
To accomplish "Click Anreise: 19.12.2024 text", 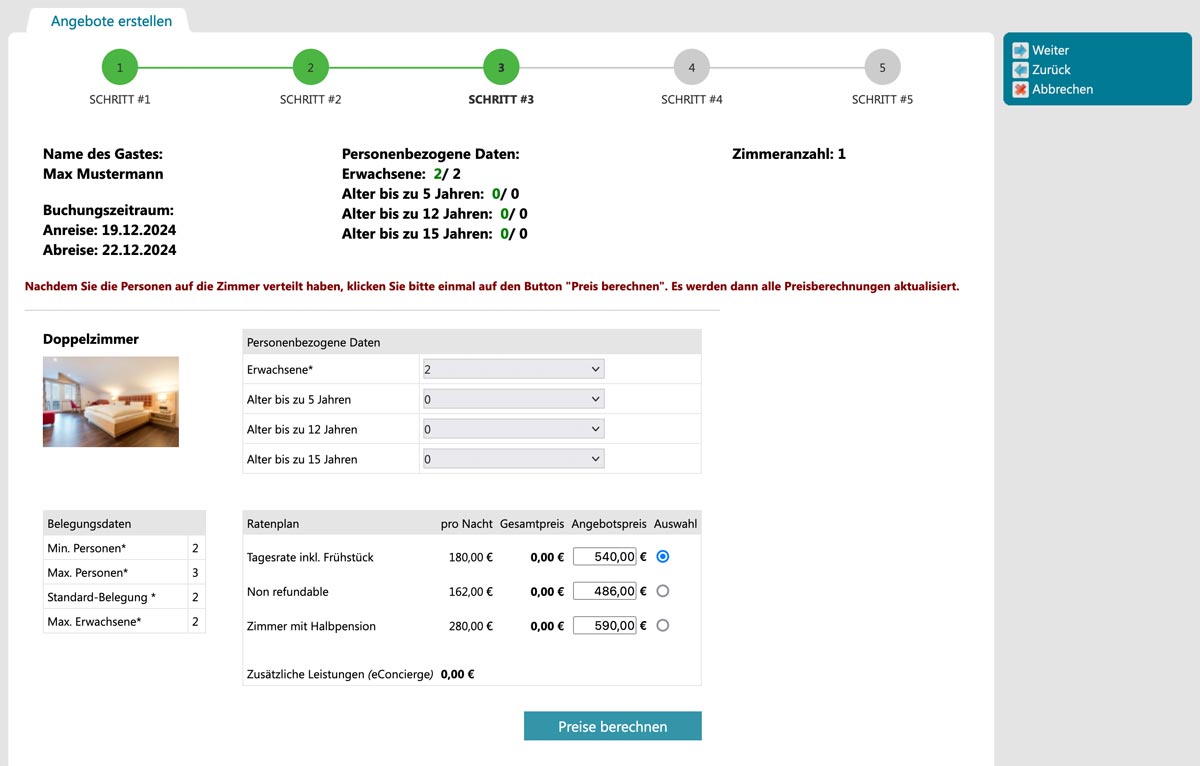I will tap(109, 230).
